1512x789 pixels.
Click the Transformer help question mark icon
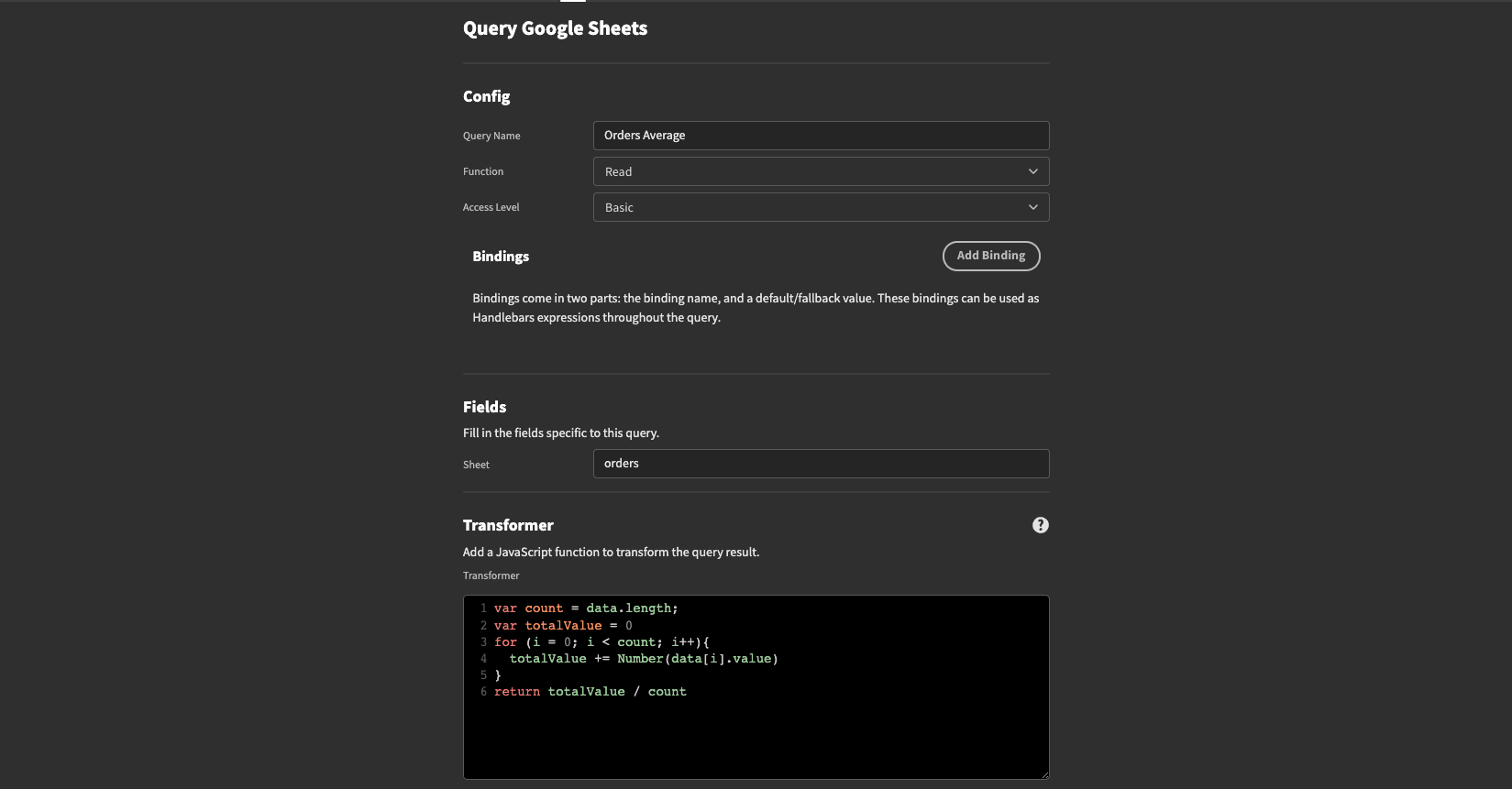1040,525
